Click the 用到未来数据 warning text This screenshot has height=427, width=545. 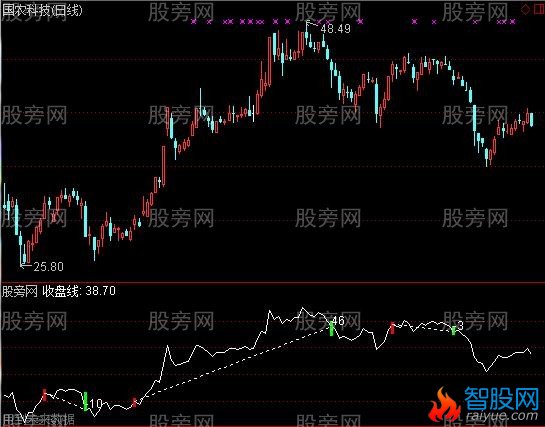pyautogui.click(x=38, y=419)
